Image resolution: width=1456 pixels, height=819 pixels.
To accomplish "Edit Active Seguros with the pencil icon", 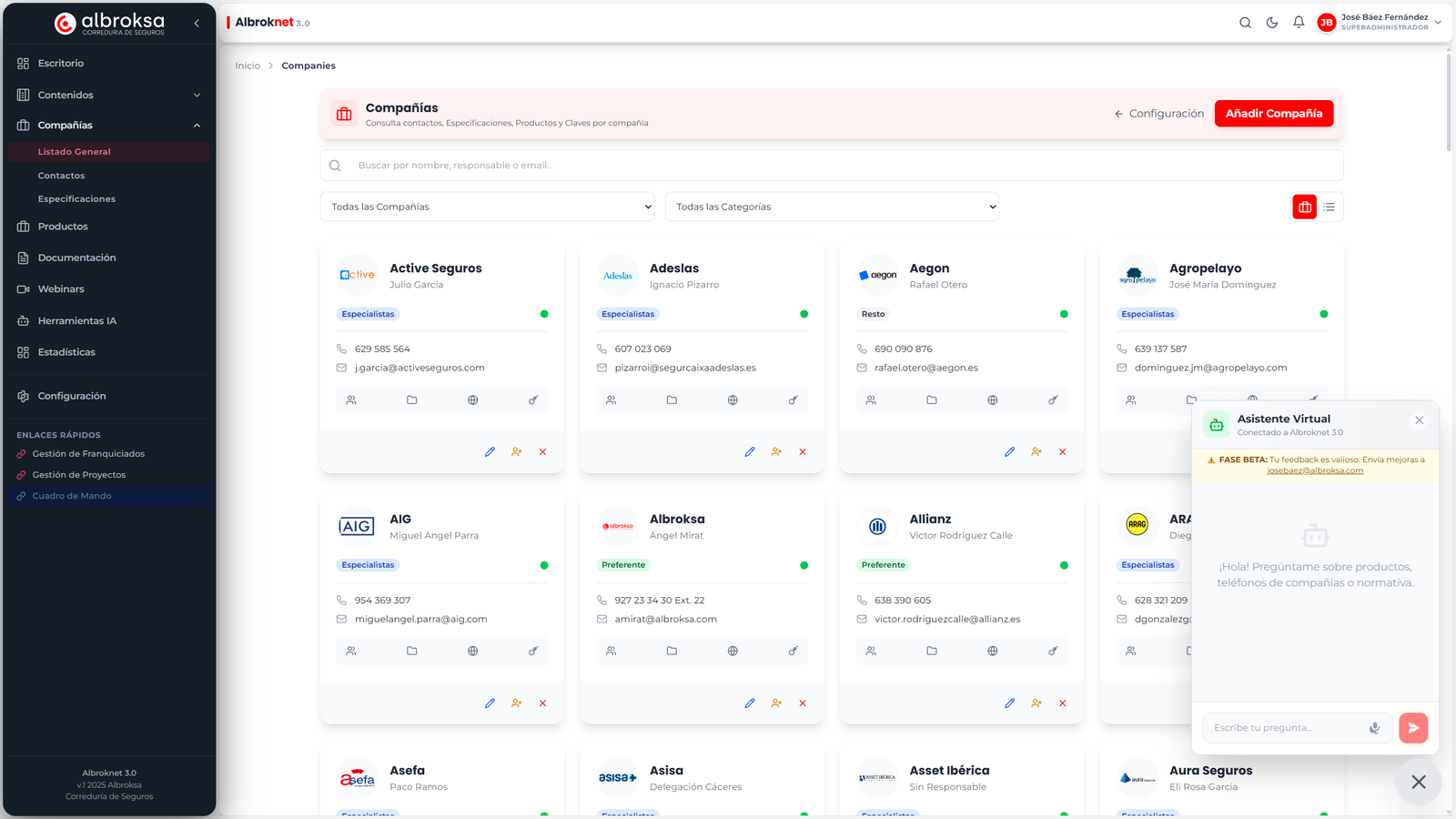I will point(490,452).
